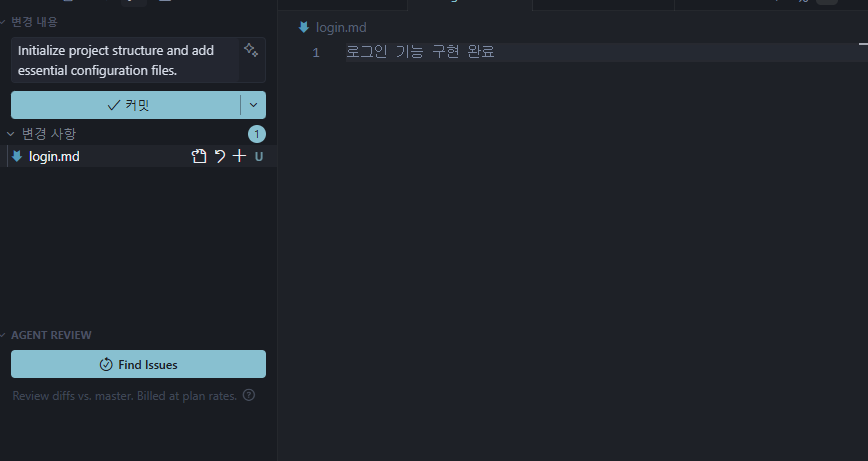Click the help icon under Find Issues

point(249,395)
